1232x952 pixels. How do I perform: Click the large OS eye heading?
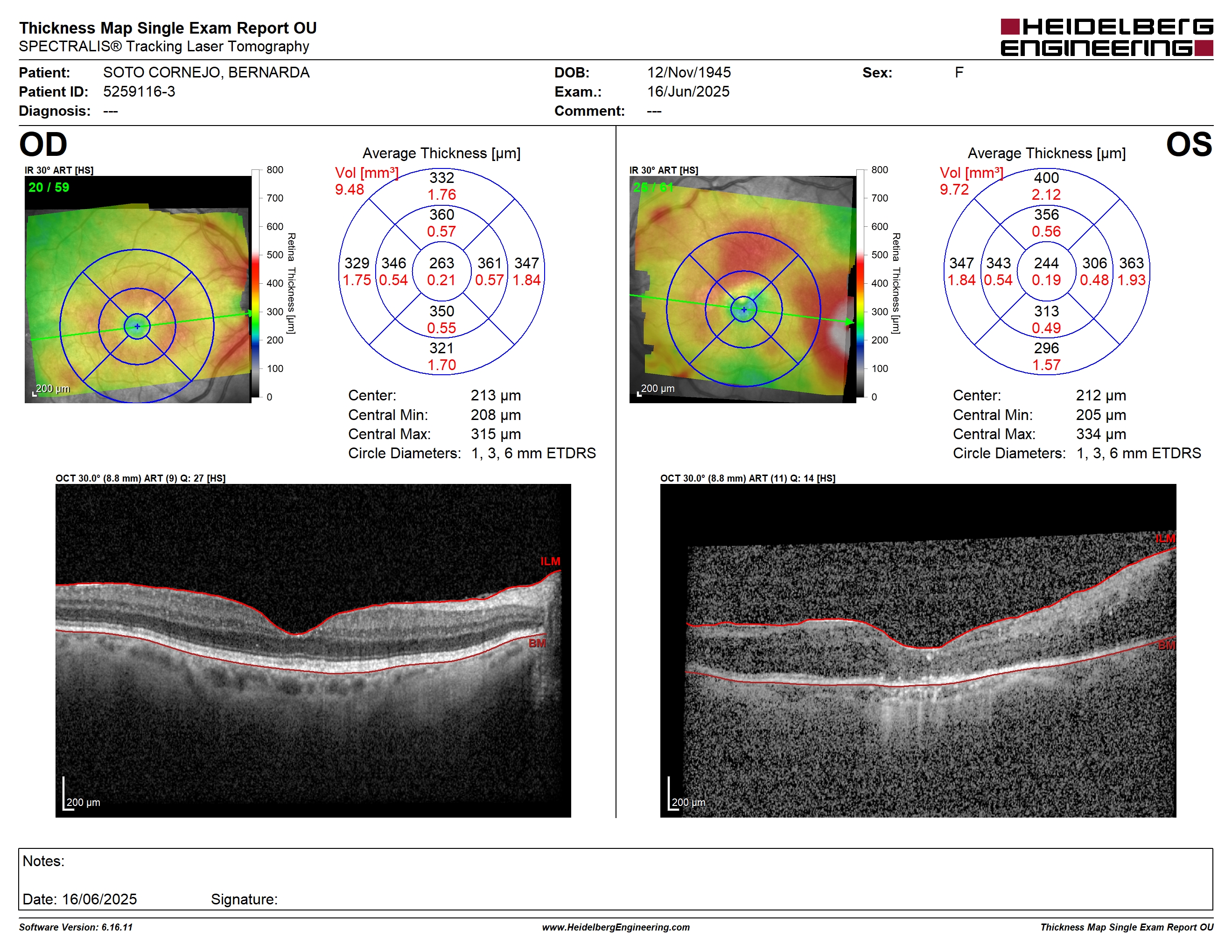tap(1189, 144)
